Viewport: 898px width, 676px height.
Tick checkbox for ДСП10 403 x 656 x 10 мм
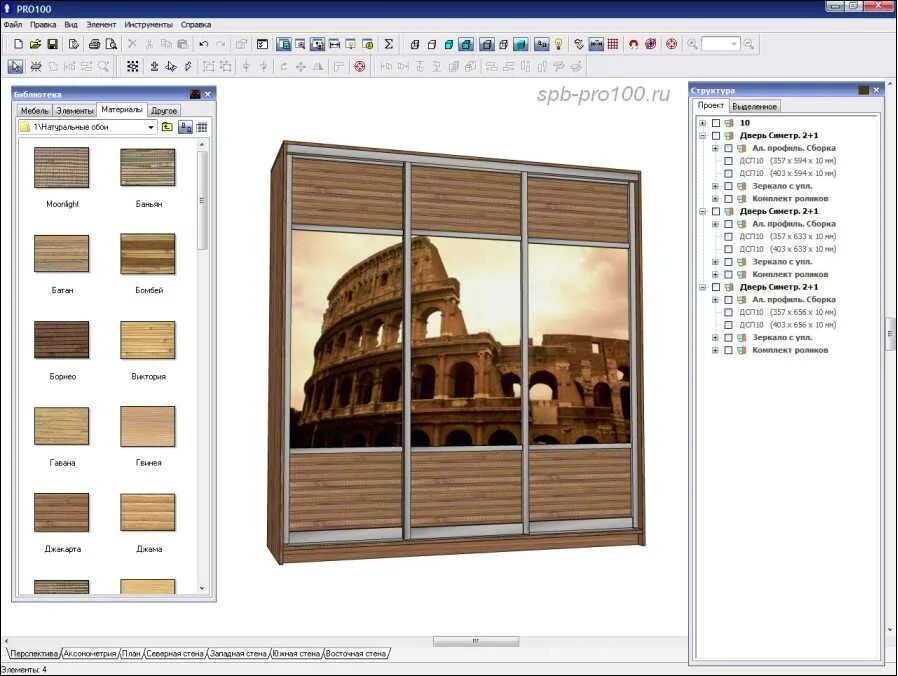[728, 325]
